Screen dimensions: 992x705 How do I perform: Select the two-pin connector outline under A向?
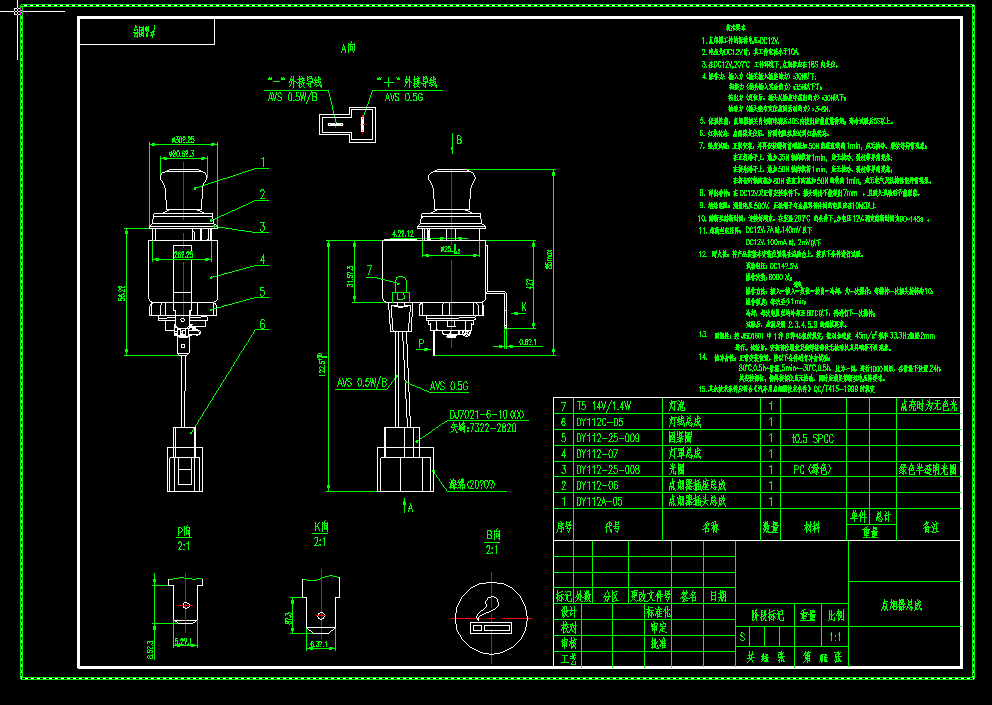347,124
